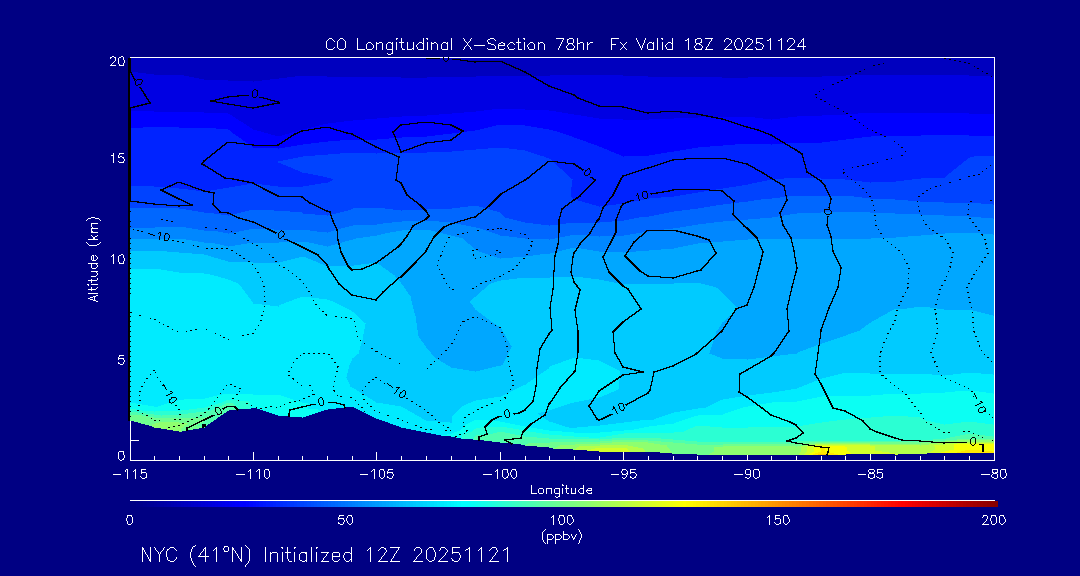Click the -90 longitude tick label

click(747, 475)
